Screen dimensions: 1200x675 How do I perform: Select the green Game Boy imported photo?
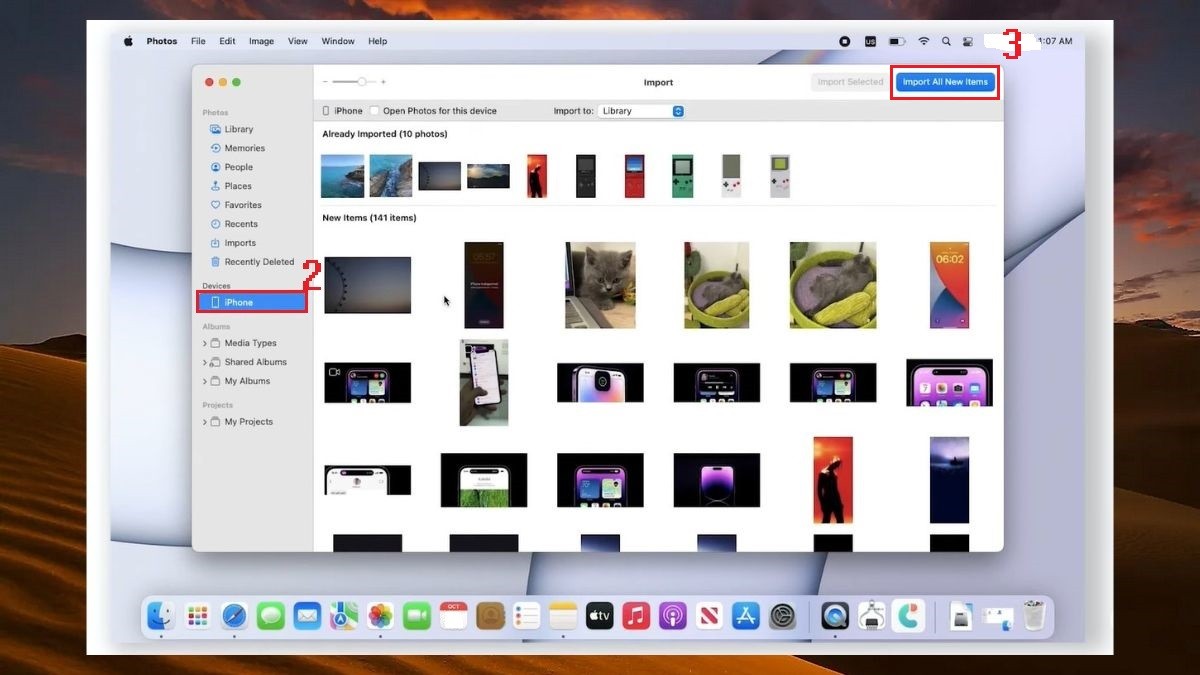[x=682, y=176]
